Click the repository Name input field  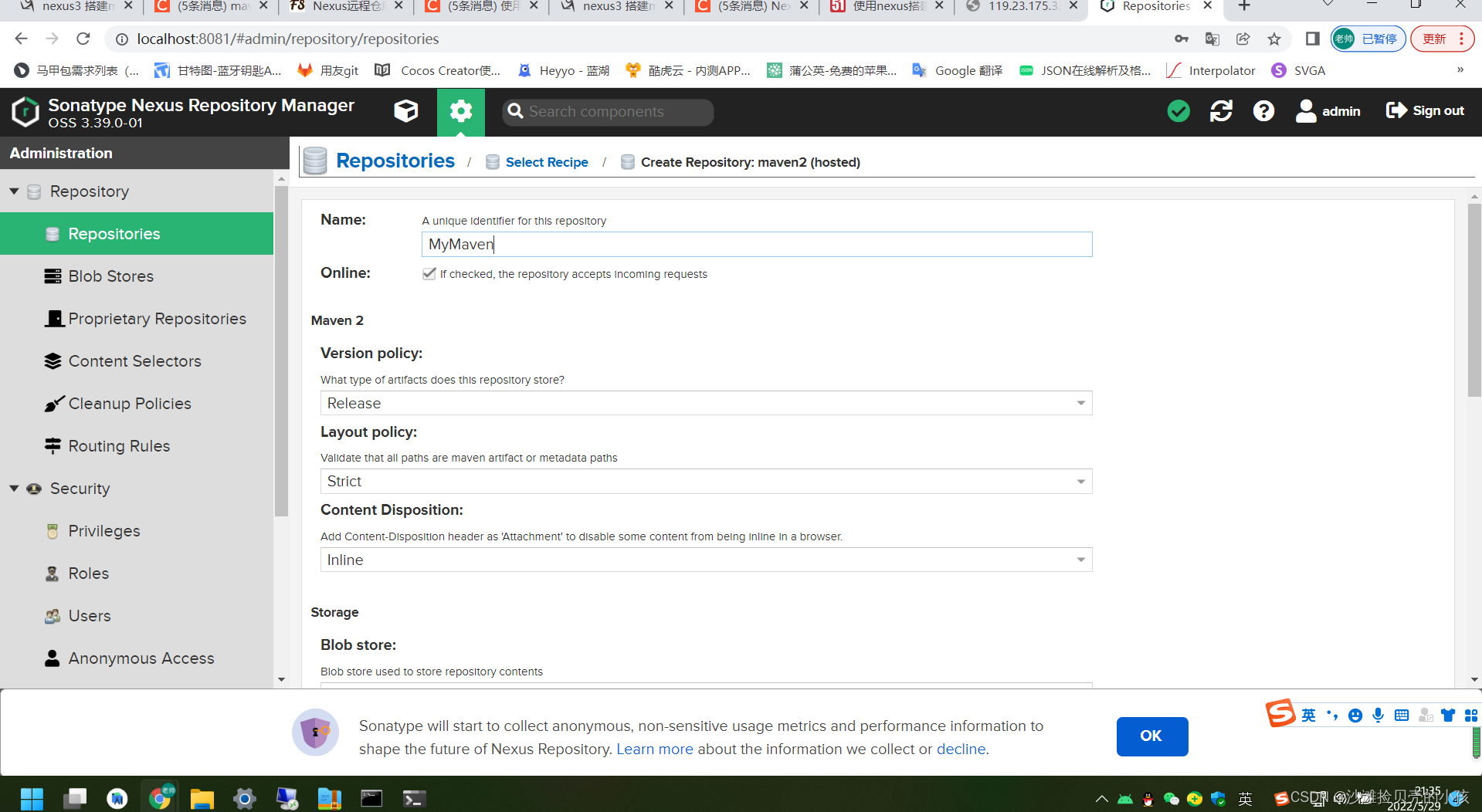[757, 244]
